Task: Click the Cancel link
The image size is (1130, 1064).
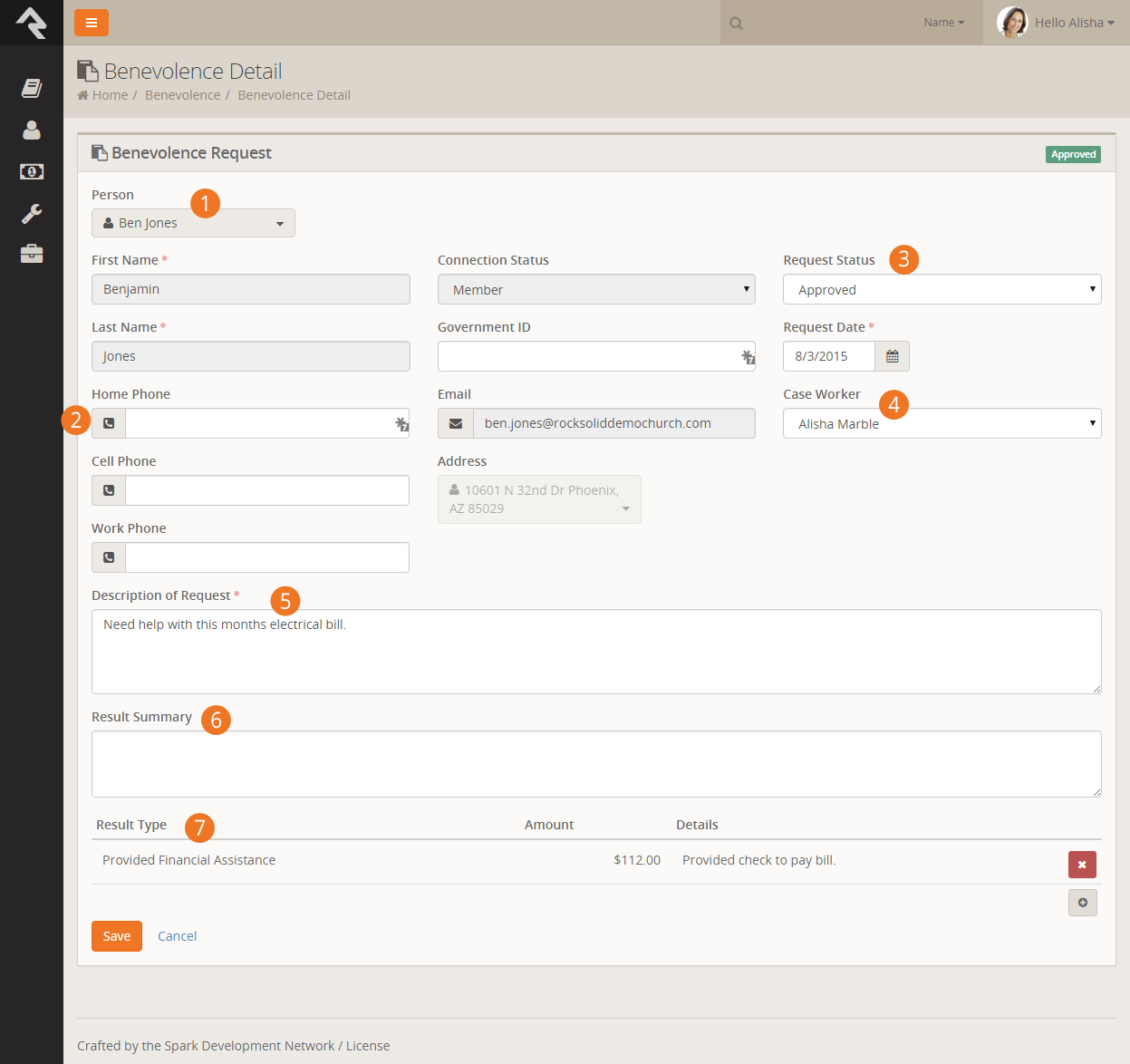Action: click(177, 936)
